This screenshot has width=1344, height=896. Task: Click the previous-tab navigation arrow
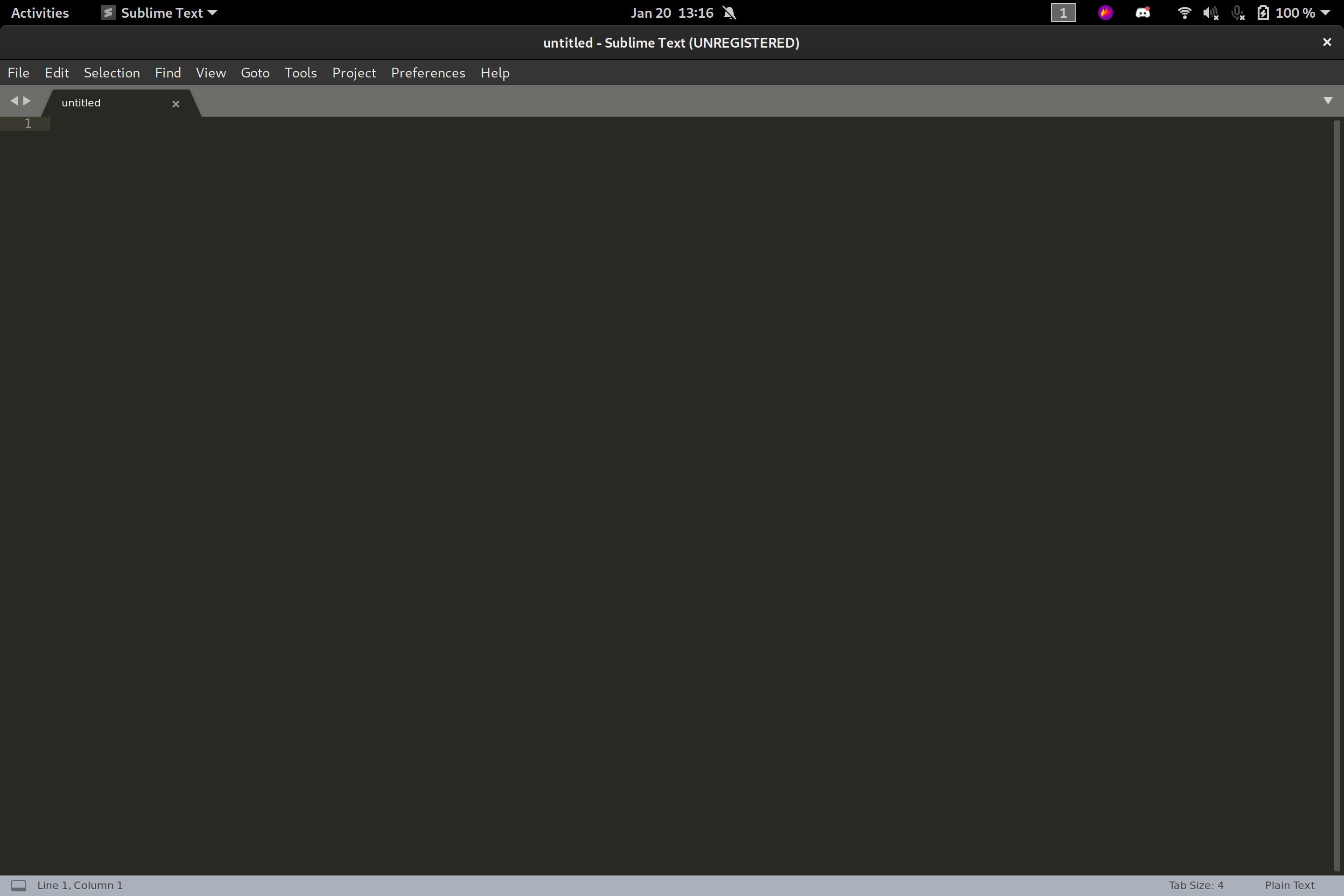coord(15,101)
